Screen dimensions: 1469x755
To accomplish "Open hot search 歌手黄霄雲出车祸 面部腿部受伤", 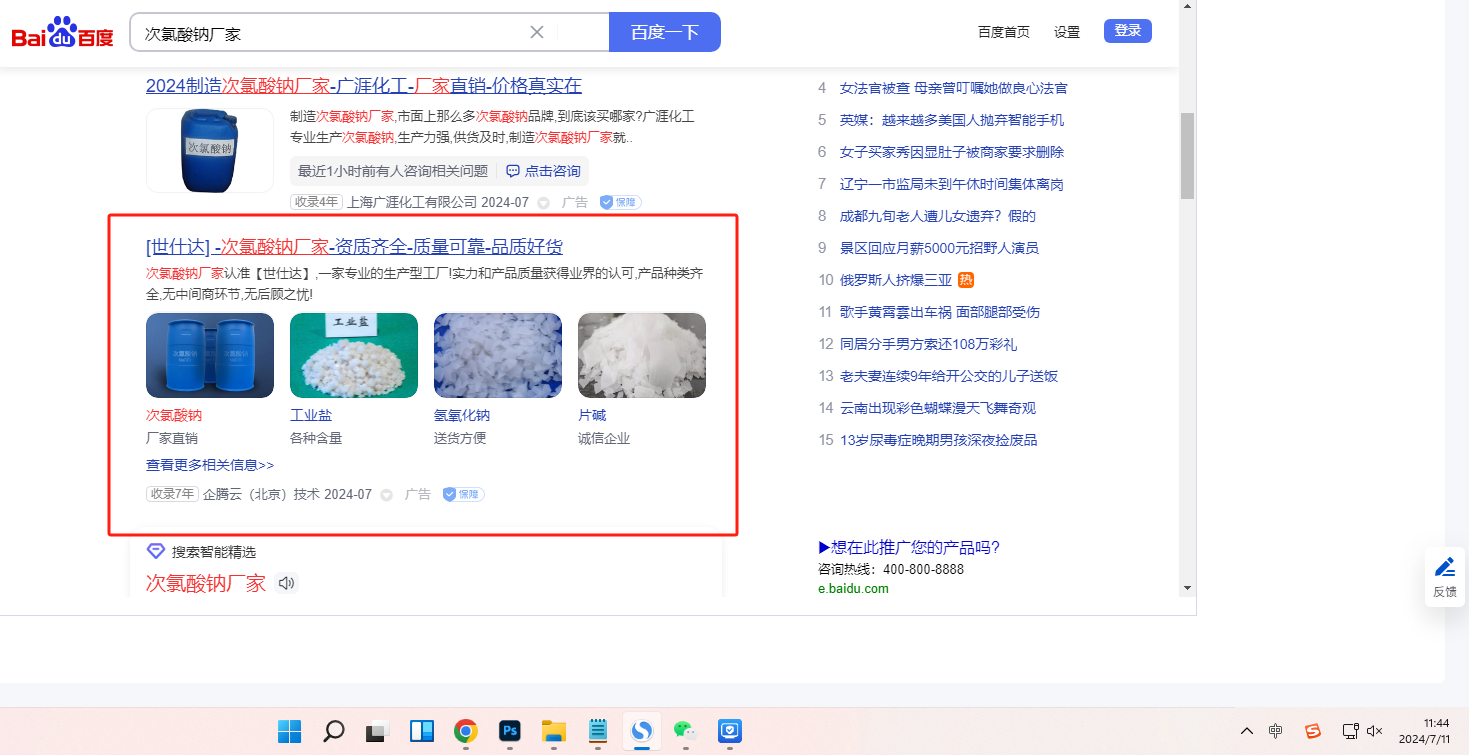I will pyautogui.click(x=940, y=312).
